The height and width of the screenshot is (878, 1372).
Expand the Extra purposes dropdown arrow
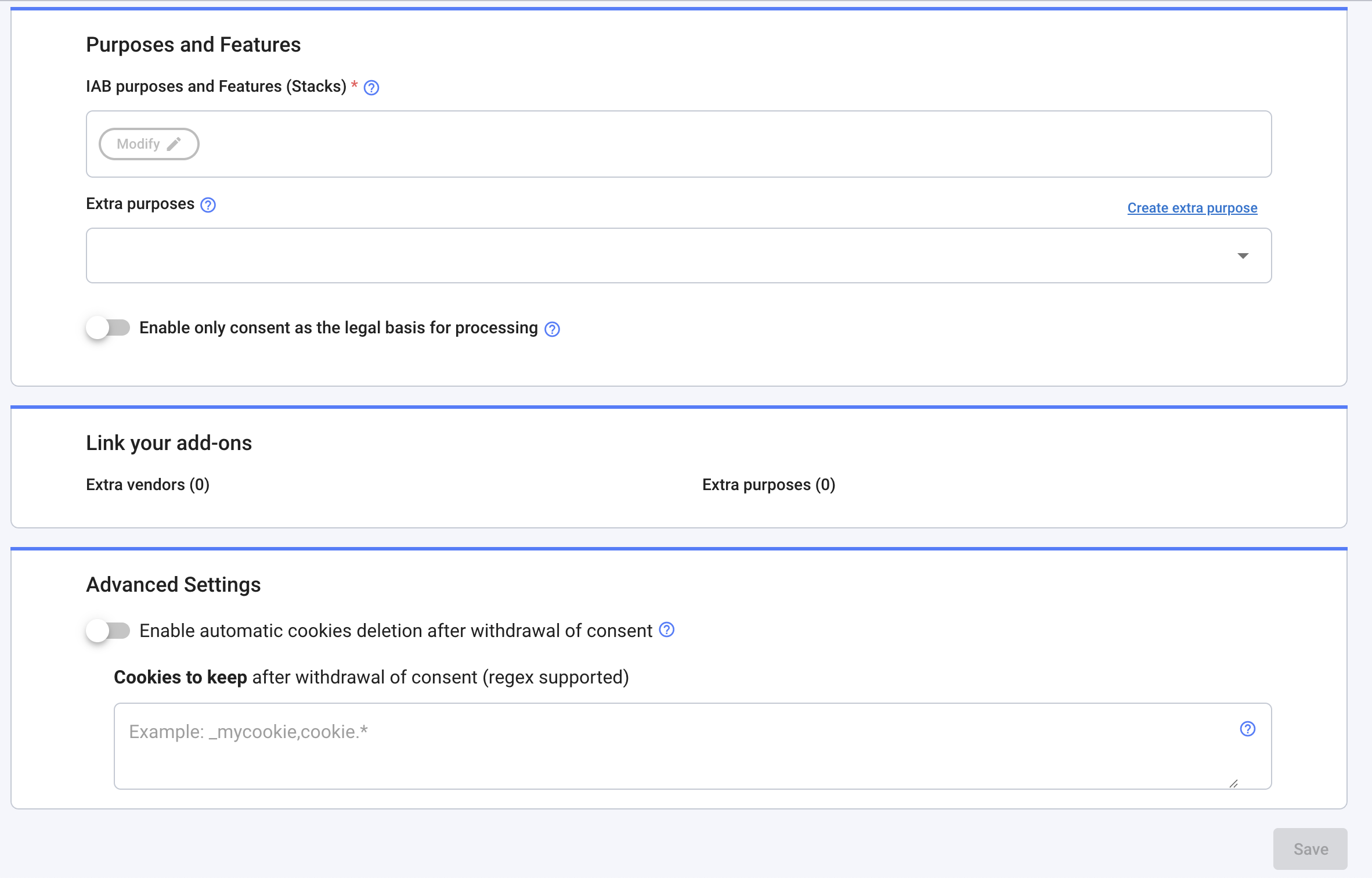[1243, 256]
